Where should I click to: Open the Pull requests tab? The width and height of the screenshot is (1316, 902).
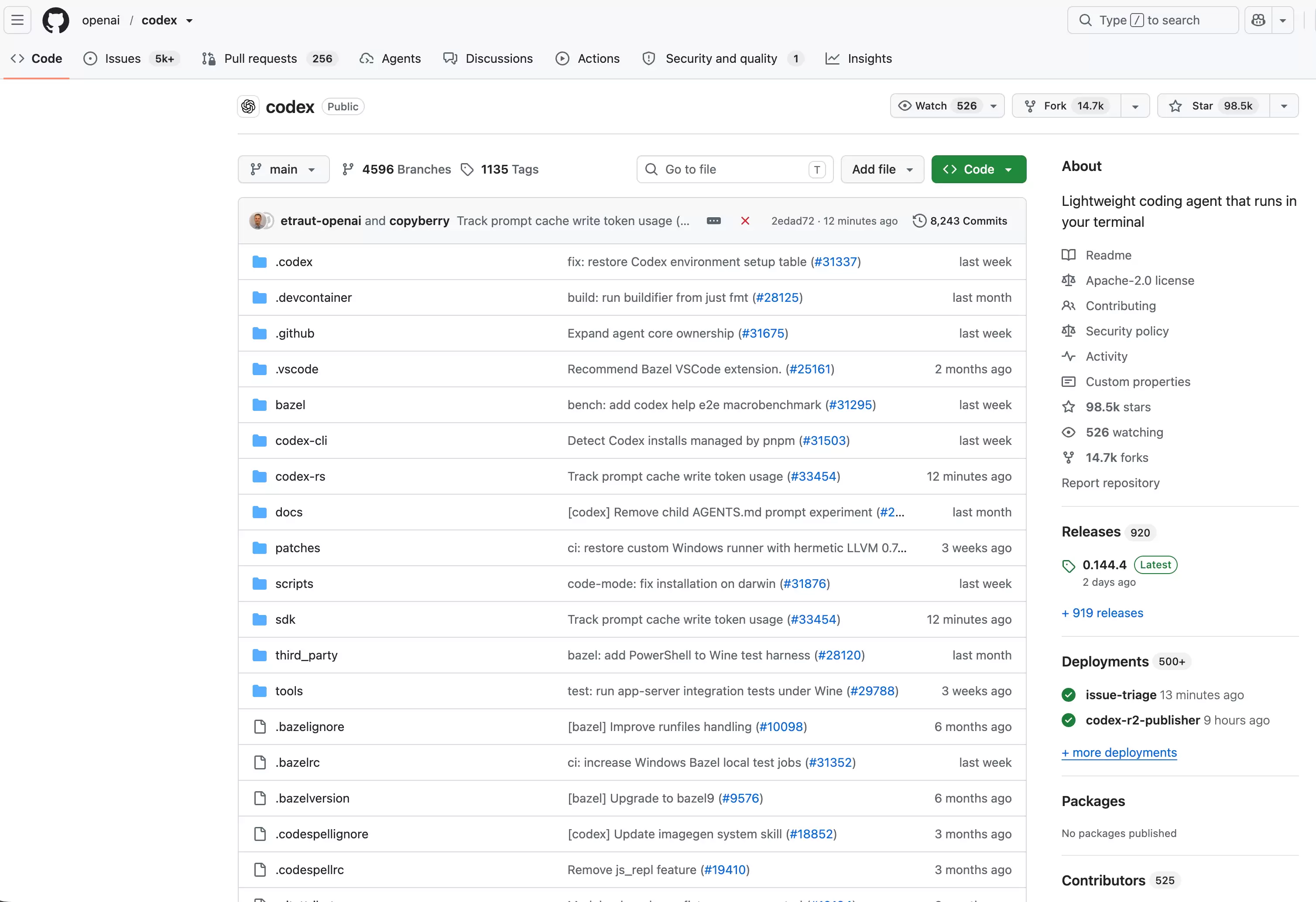click(x=270, y=58)
